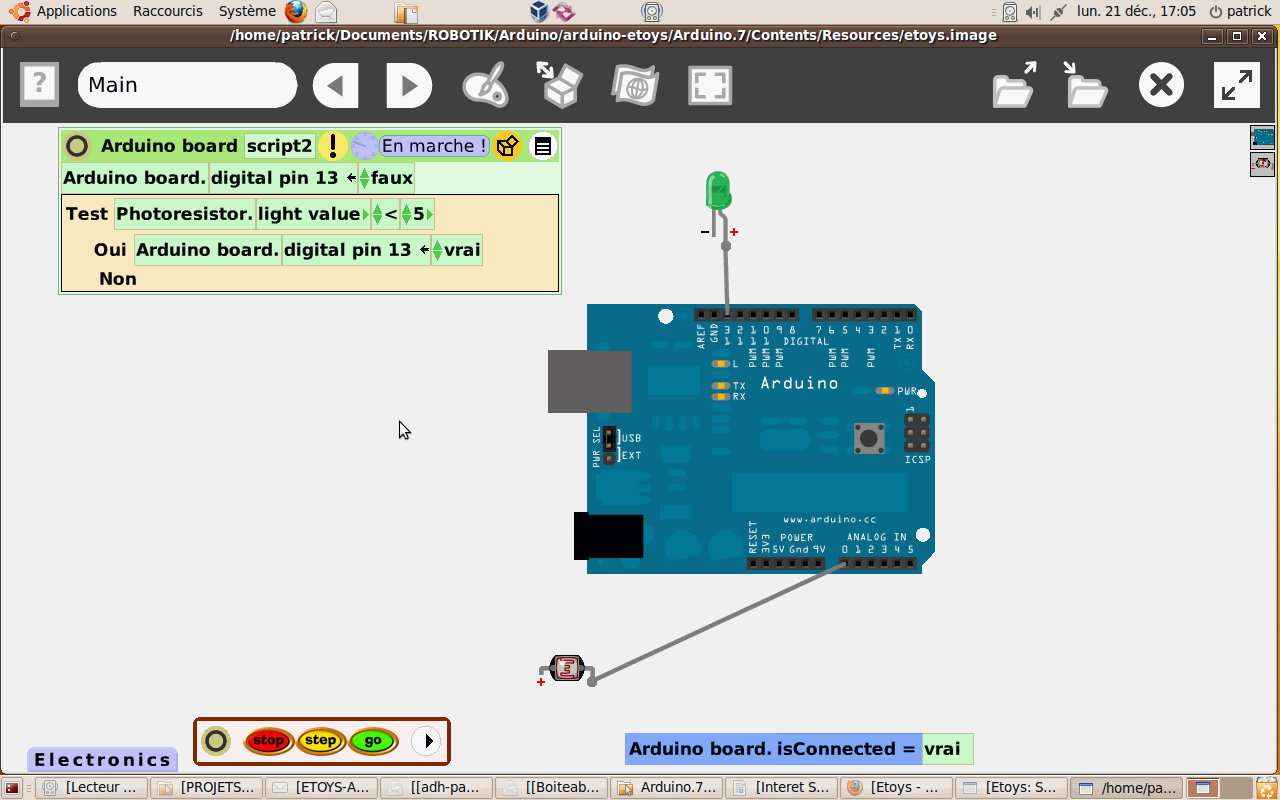The height and width of the screenshot is (800, 1280).
Task: Quit Etoys with the X circle
Action: (1161, 85)
